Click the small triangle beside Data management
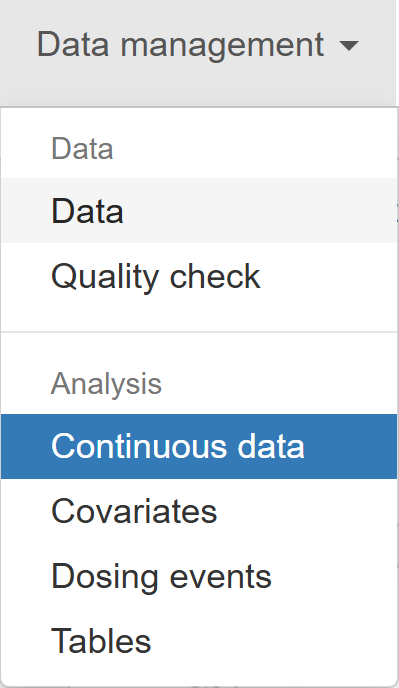 point(349,45)
